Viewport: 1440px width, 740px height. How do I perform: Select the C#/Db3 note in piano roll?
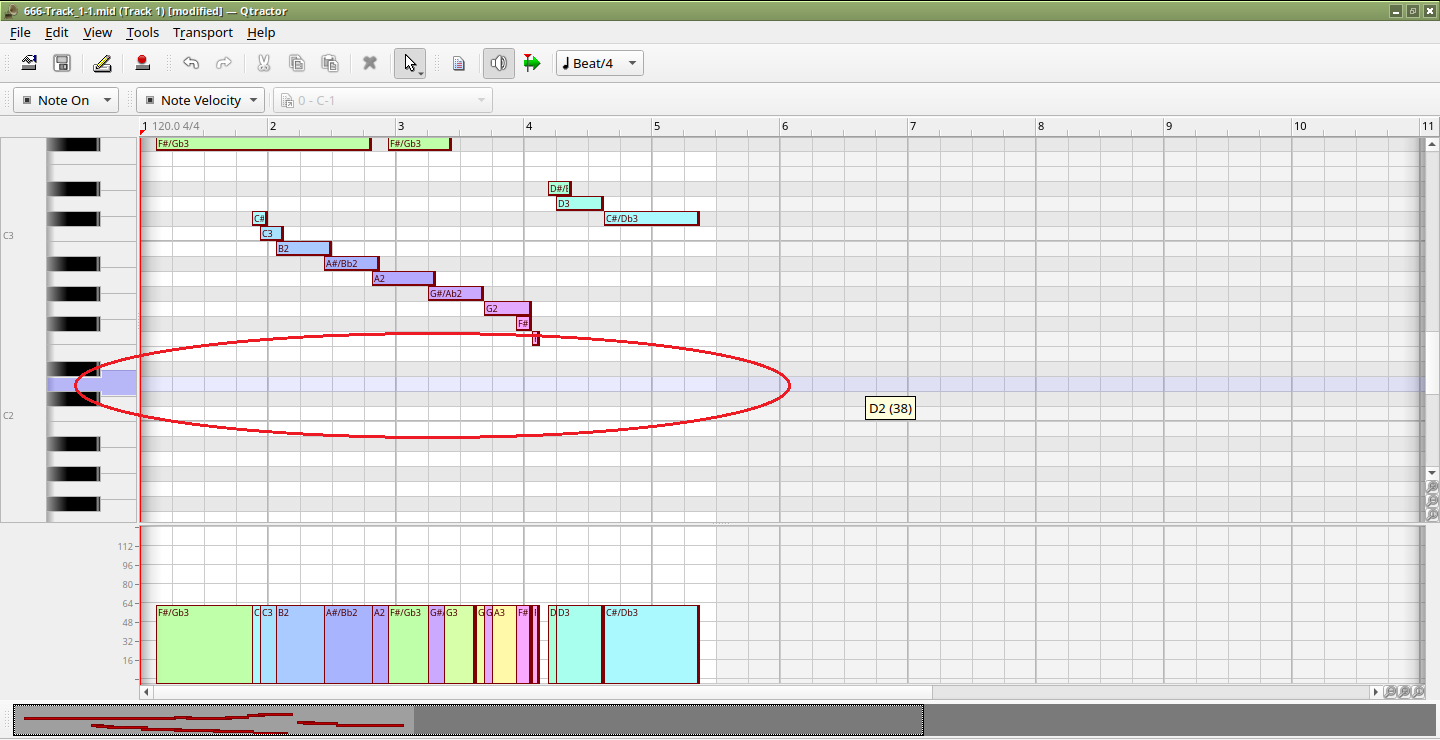(652, 218)
